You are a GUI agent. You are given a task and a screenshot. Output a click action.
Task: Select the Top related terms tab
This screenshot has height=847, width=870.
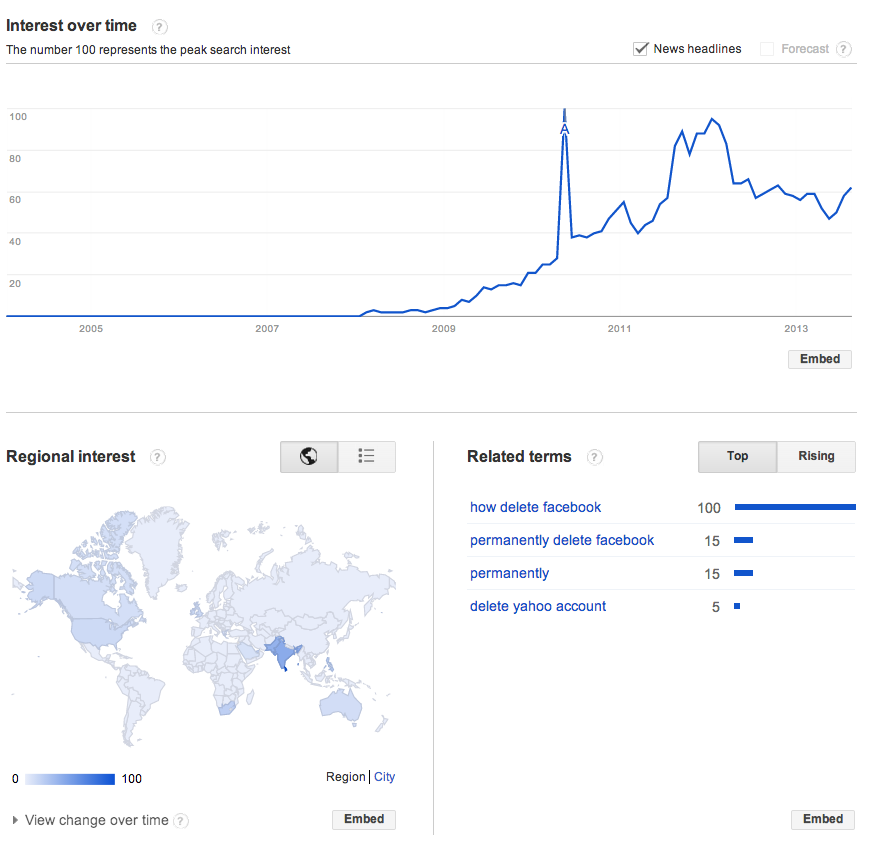pyautogui.click(x=737, y=457)
